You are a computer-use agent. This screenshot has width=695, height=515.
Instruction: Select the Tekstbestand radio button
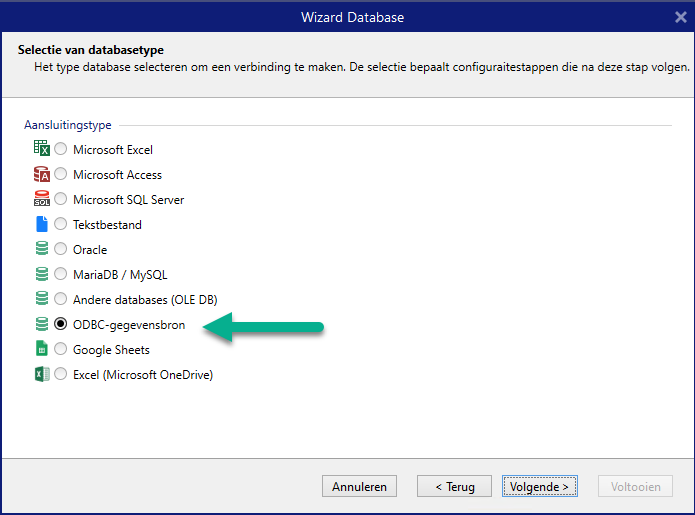(61, 224)
